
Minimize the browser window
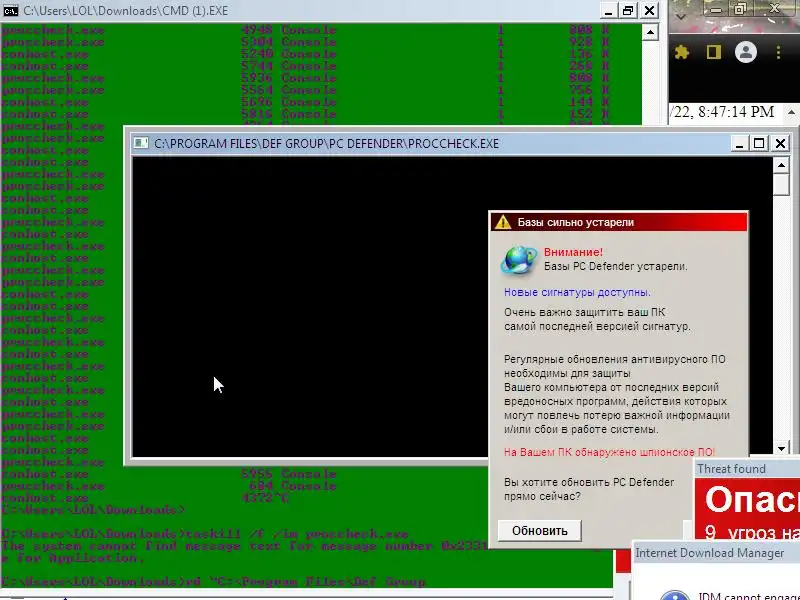716,9
